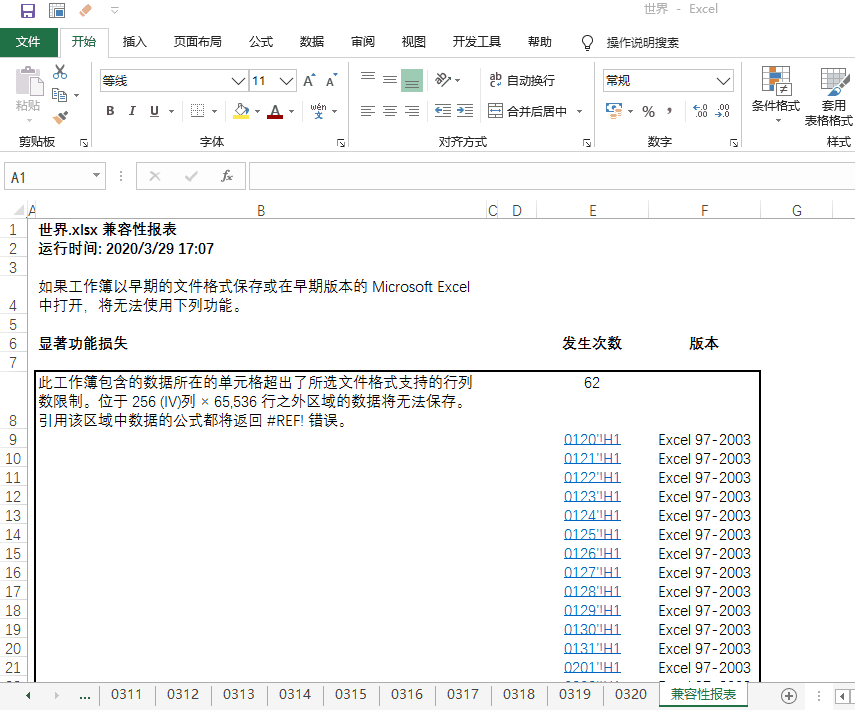
Task: Click the Cut scissors icon
Action: 60,72
